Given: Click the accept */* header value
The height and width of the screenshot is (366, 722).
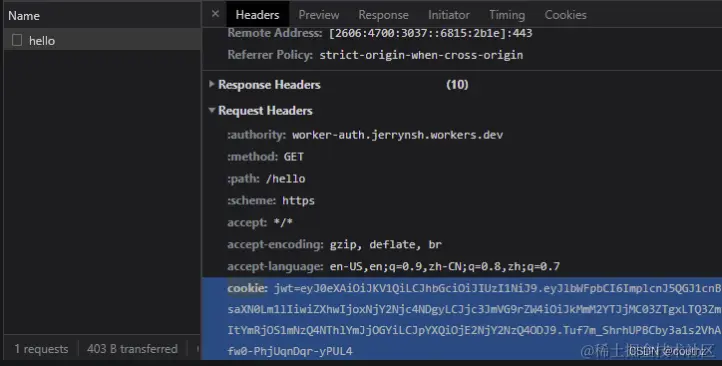Looking at the screenshot, I should 283,223.
